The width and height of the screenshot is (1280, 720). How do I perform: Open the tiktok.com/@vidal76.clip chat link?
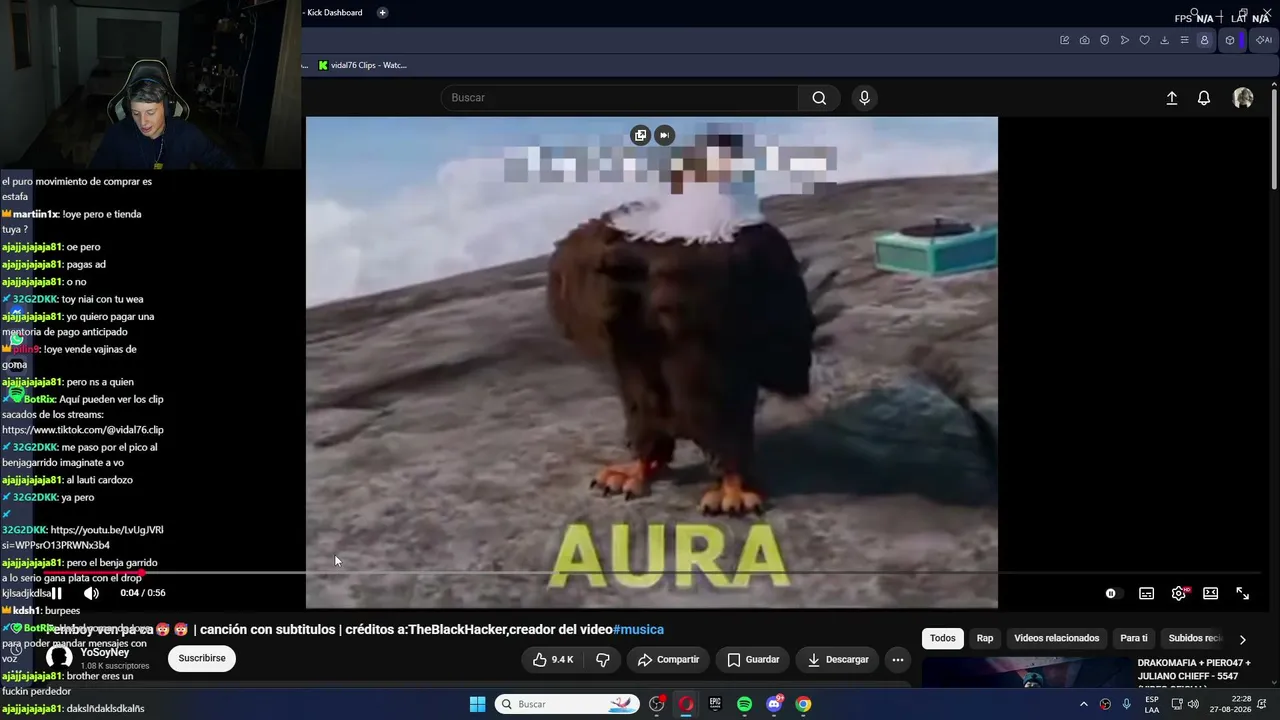pyautogui.click(x=82, y=430)
